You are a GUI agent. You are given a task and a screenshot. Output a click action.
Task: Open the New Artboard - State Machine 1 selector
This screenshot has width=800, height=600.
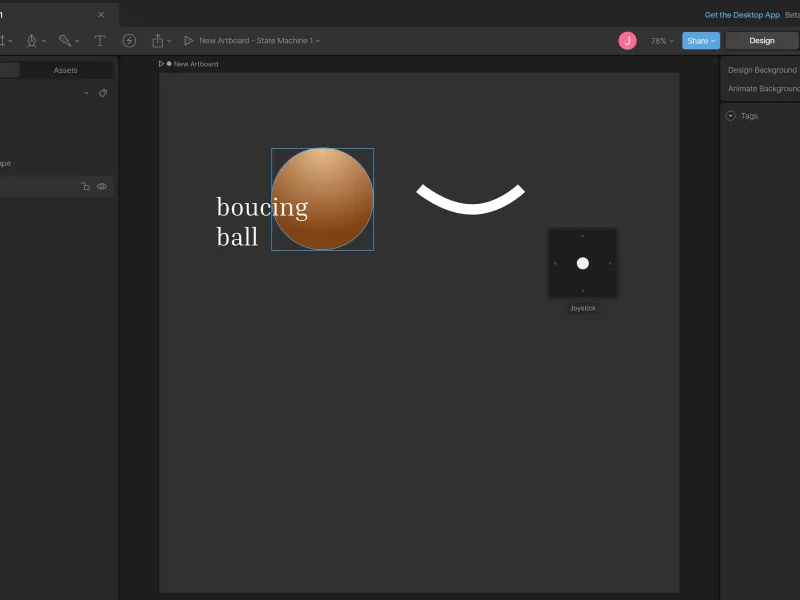pos(259,41)
